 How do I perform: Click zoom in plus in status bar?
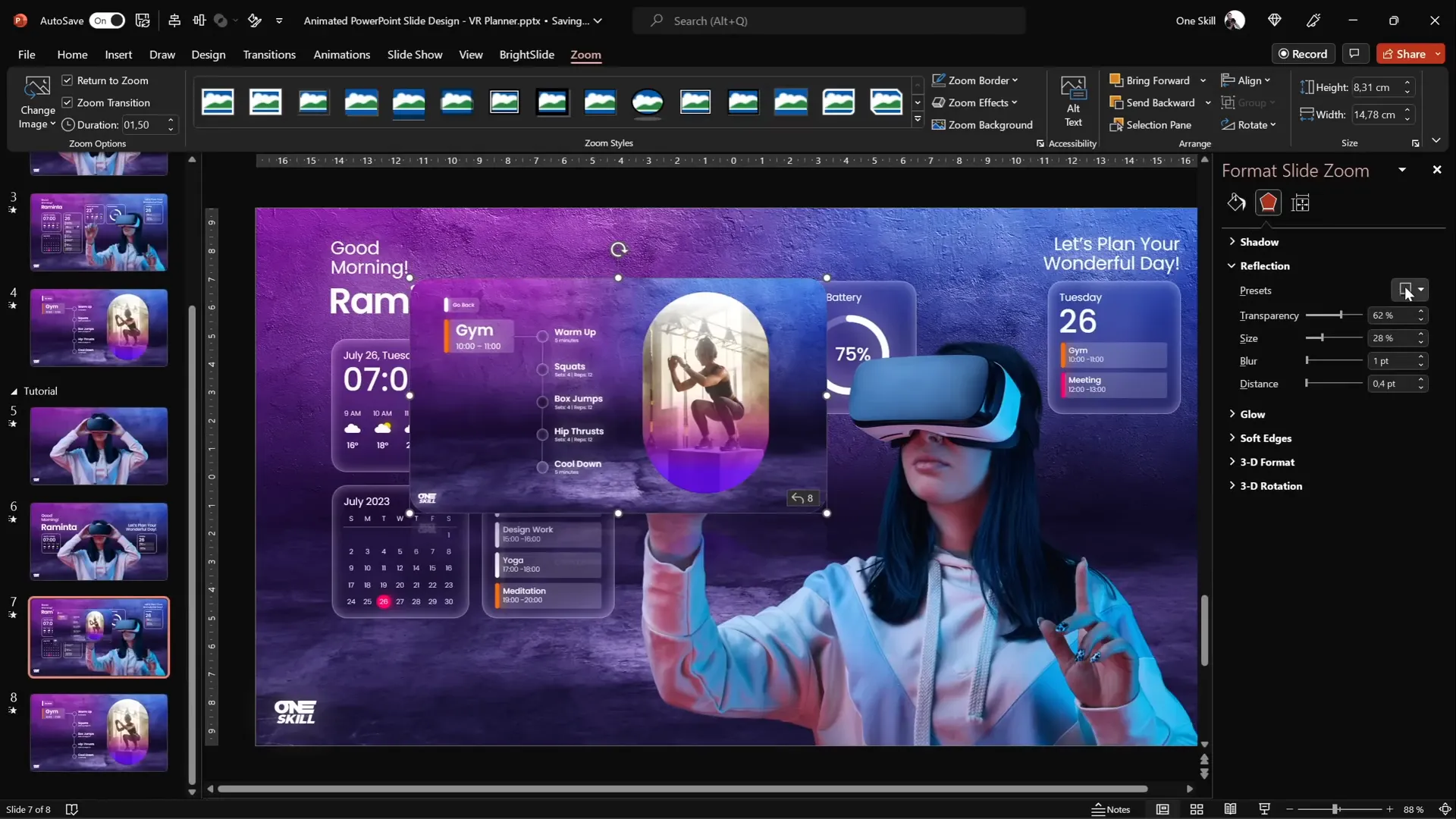coord(1389,809)
